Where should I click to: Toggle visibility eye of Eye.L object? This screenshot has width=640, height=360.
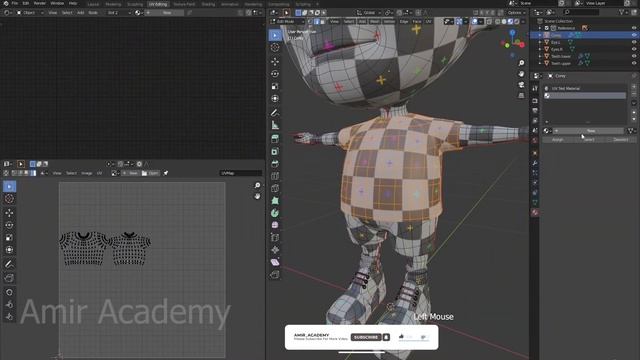click(634, 42)
